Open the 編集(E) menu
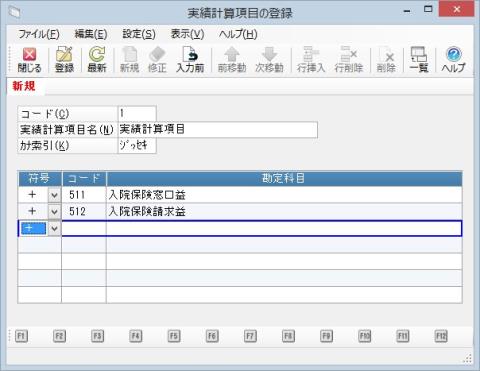480x371 pixels. pos(91,34)
